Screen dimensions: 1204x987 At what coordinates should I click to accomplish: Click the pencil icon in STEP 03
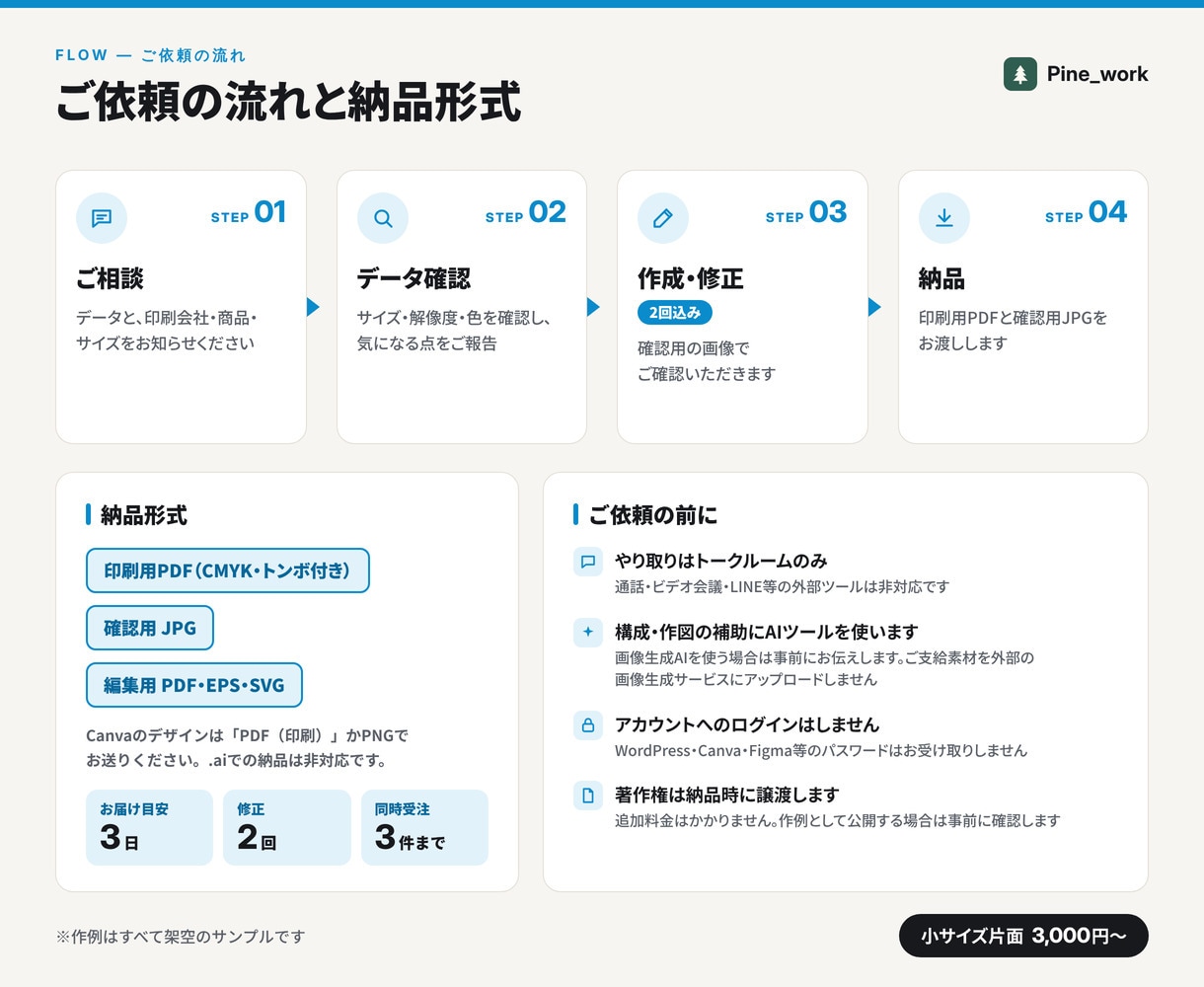[x=663, y=218]
